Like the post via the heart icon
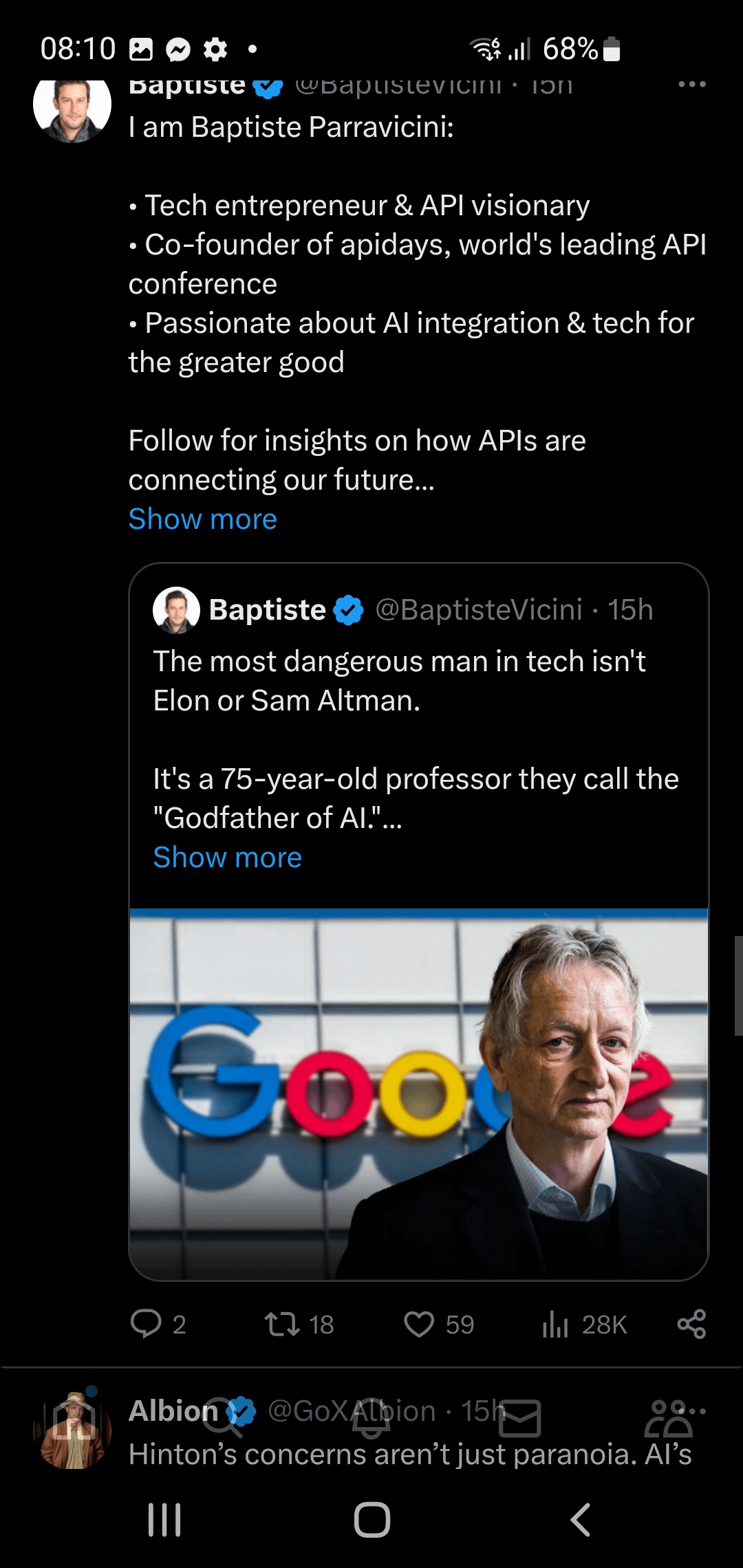This screenshot has height=1568, width=743. tap(419, 1324)
